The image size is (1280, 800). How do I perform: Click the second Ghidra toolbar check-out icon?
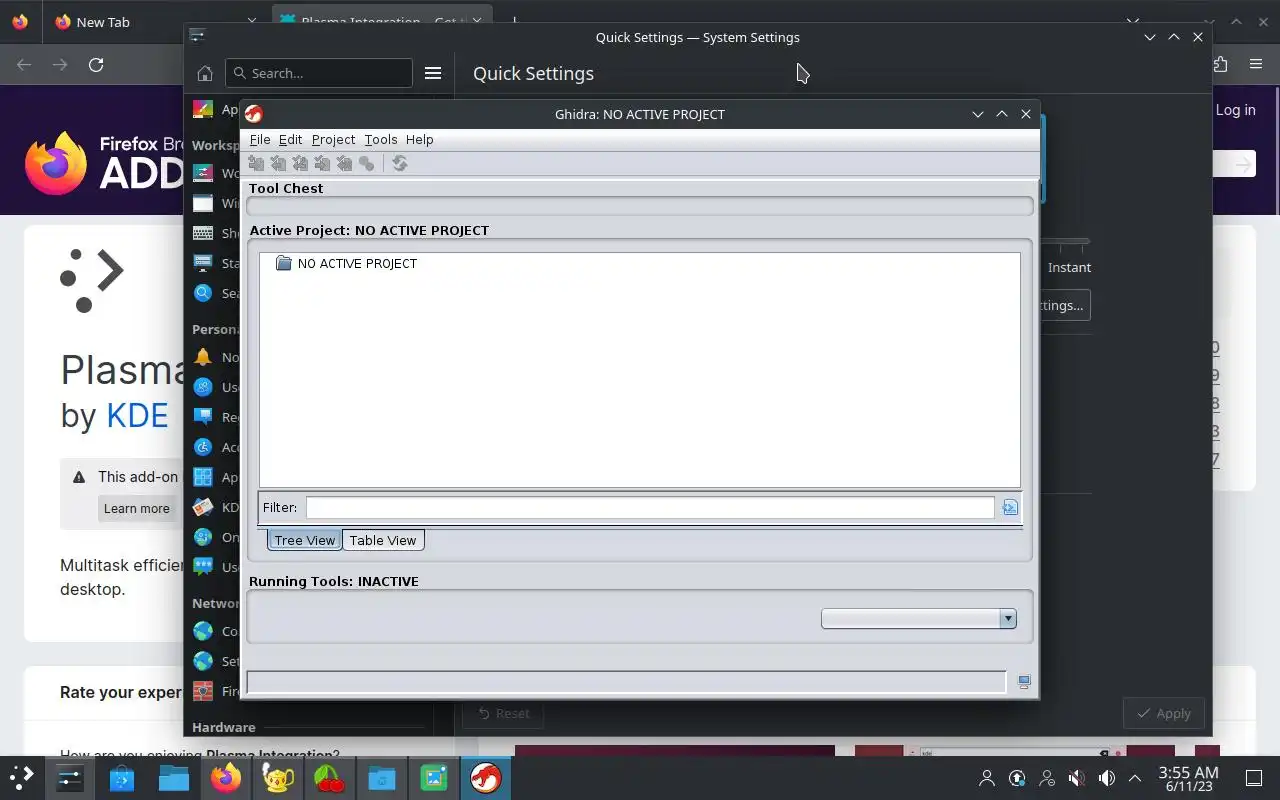279,163
